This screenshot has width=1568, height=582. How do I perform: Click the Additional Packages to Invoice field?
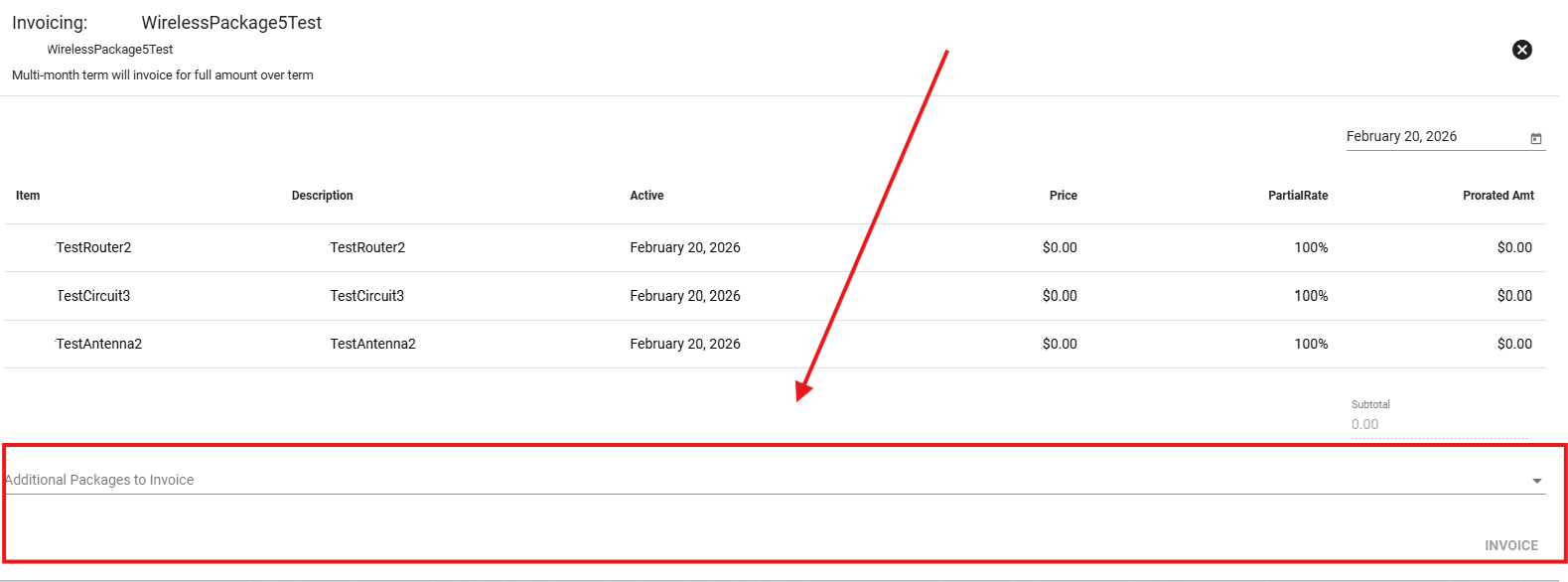pos(695,480)
